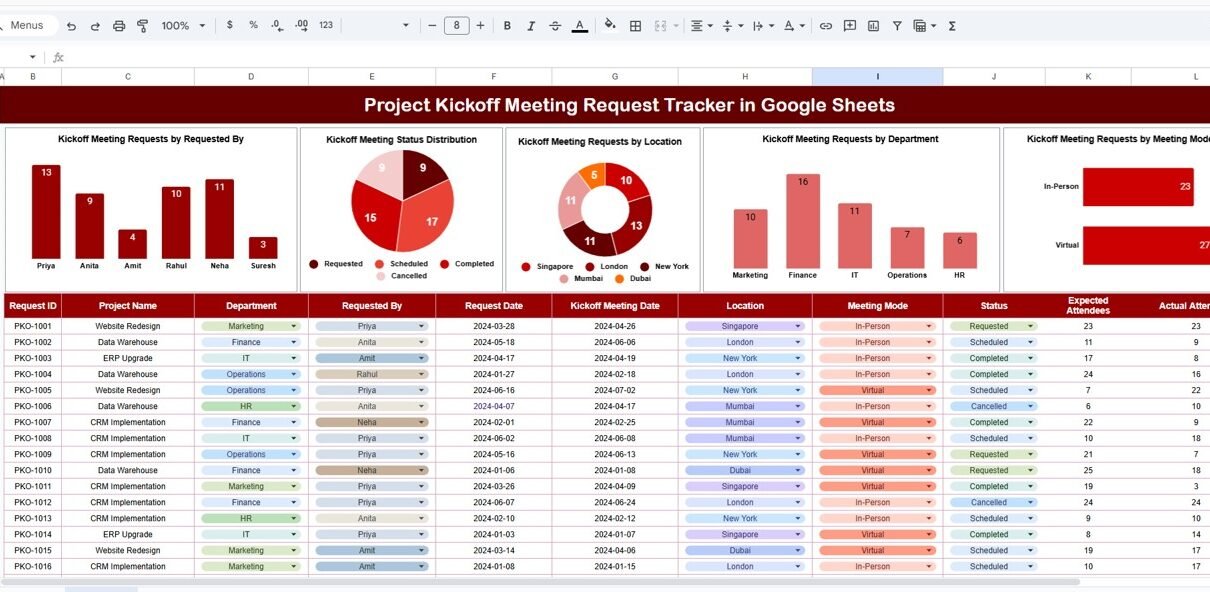Open the Functions sigma icon

[951, 26]
